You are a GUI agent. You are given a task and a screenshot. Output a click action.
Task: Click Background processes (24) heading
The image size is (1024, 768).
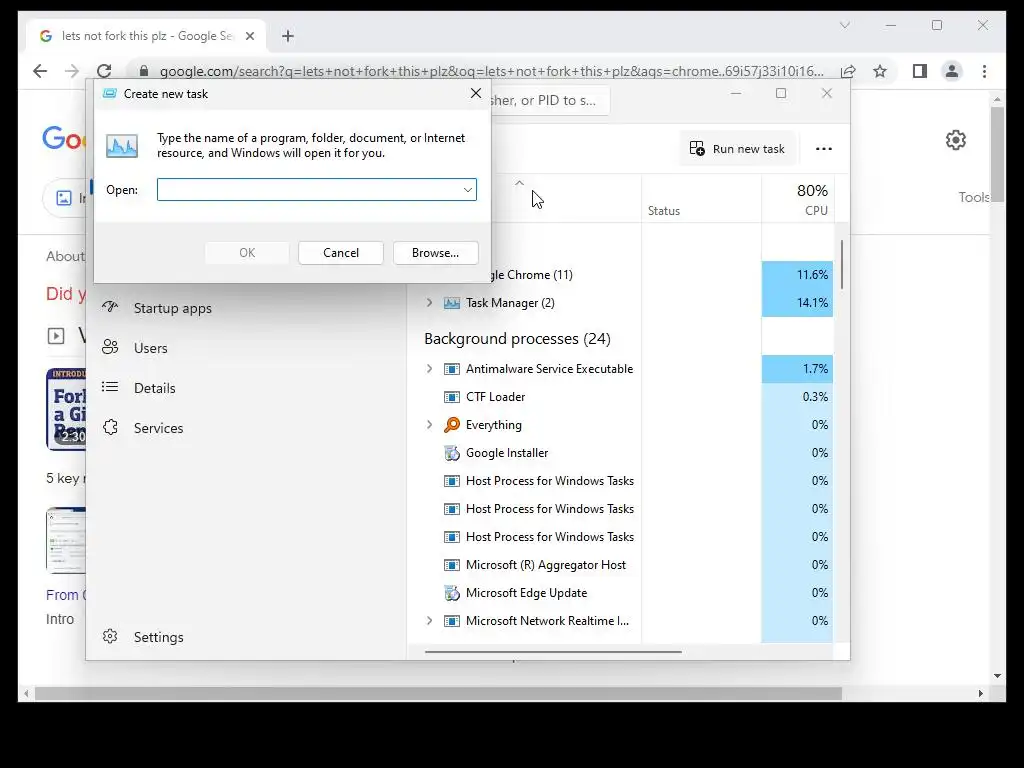[517, 338]
